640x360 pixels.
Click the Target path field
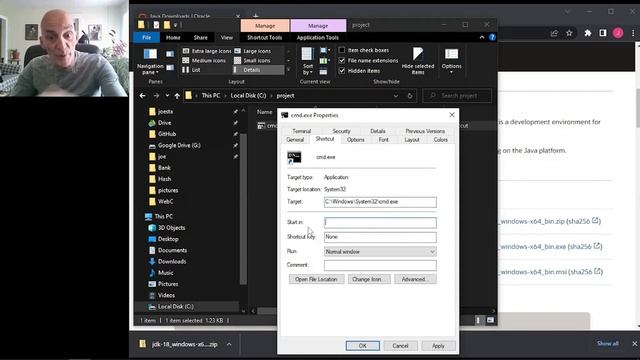coord(380,202)
